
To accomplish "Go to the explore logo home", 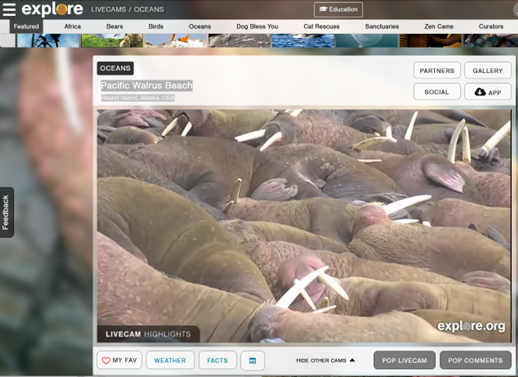I will pyautogui.click(x=52, y=9).
